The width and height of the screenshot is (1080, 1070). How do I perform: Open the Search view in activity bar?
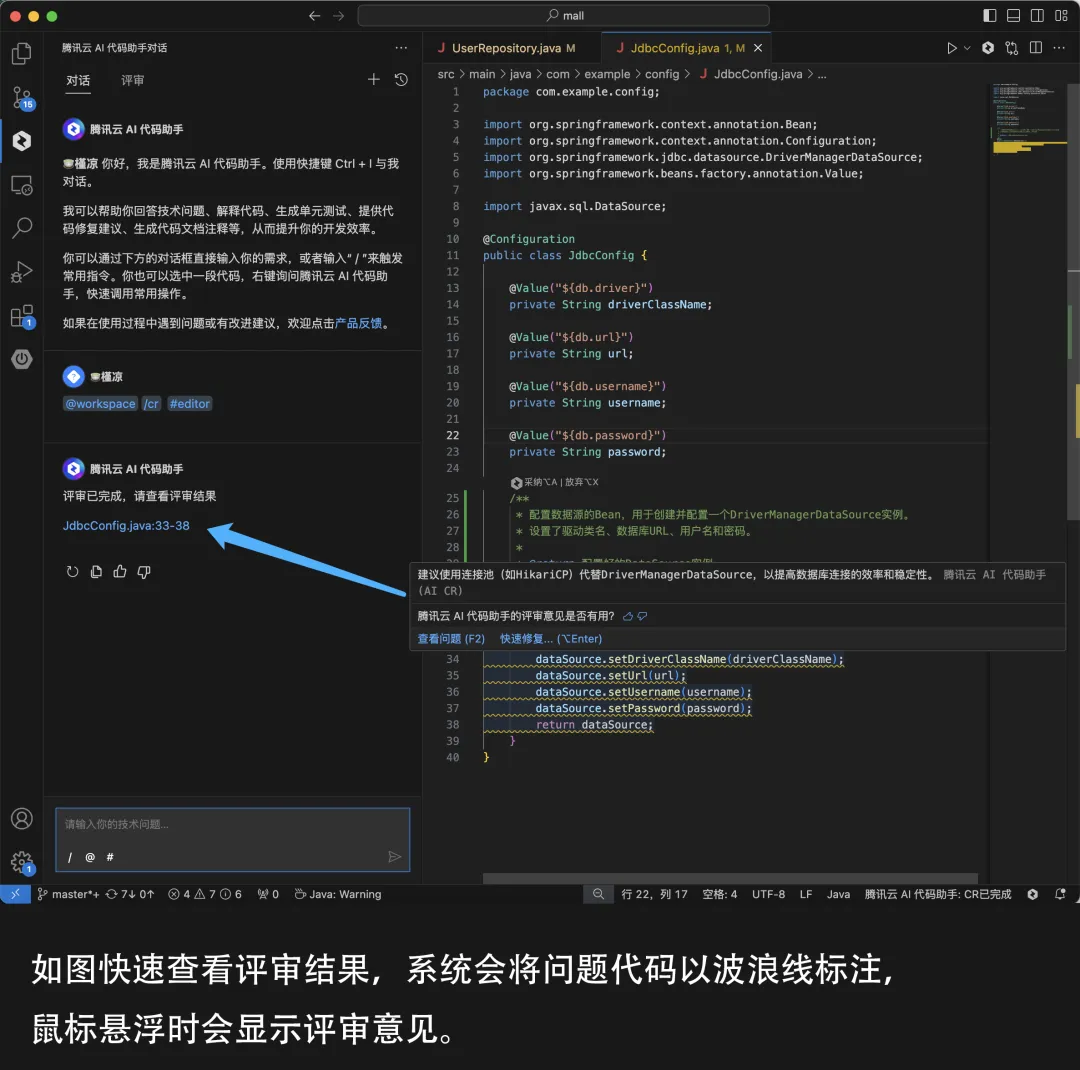(x=21, y=228)
